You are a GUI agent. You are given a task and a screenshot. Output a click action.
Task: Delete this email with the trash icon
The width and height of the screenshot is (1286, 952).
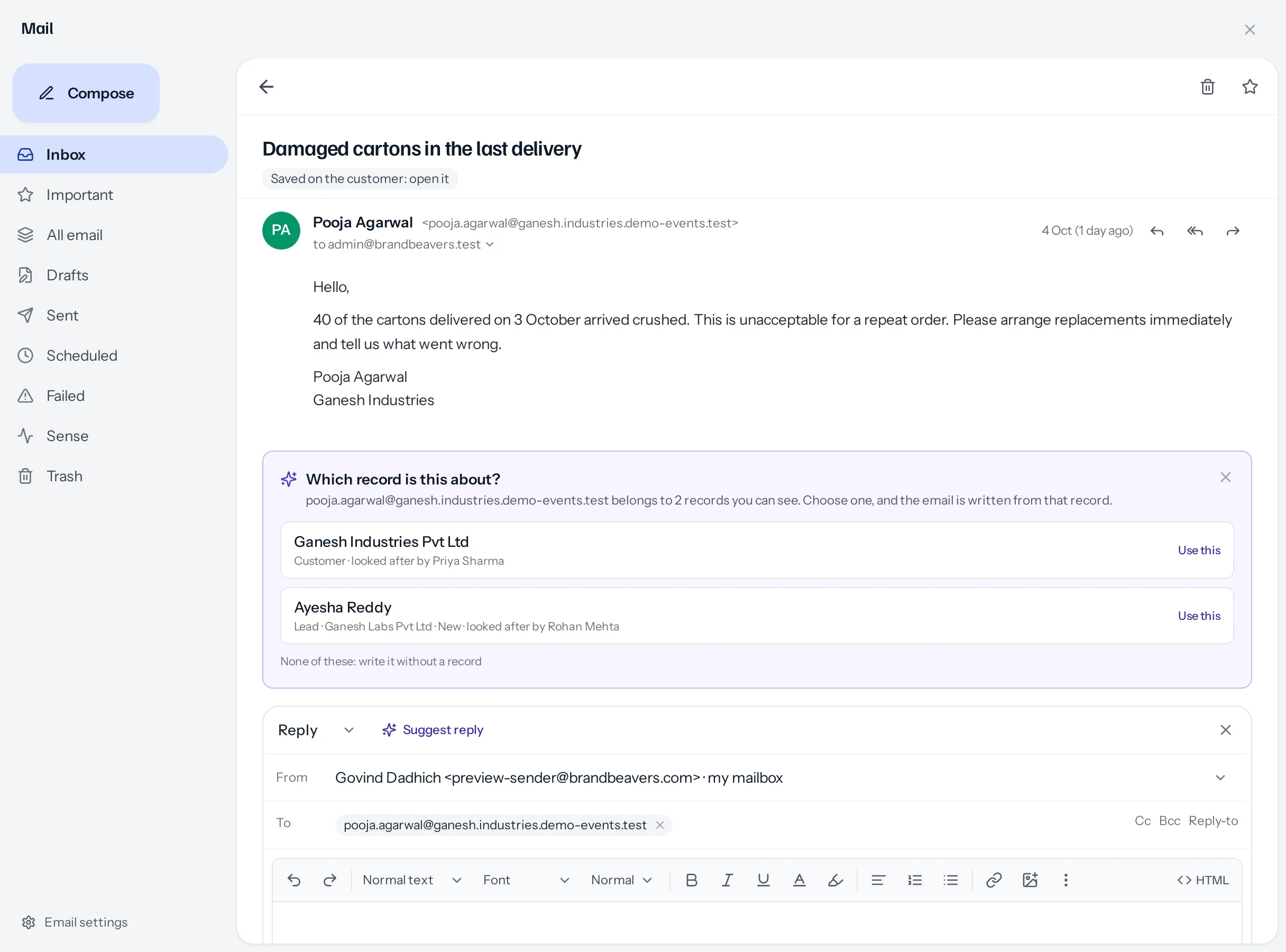pyautogui.click(x=1208, y=87)
